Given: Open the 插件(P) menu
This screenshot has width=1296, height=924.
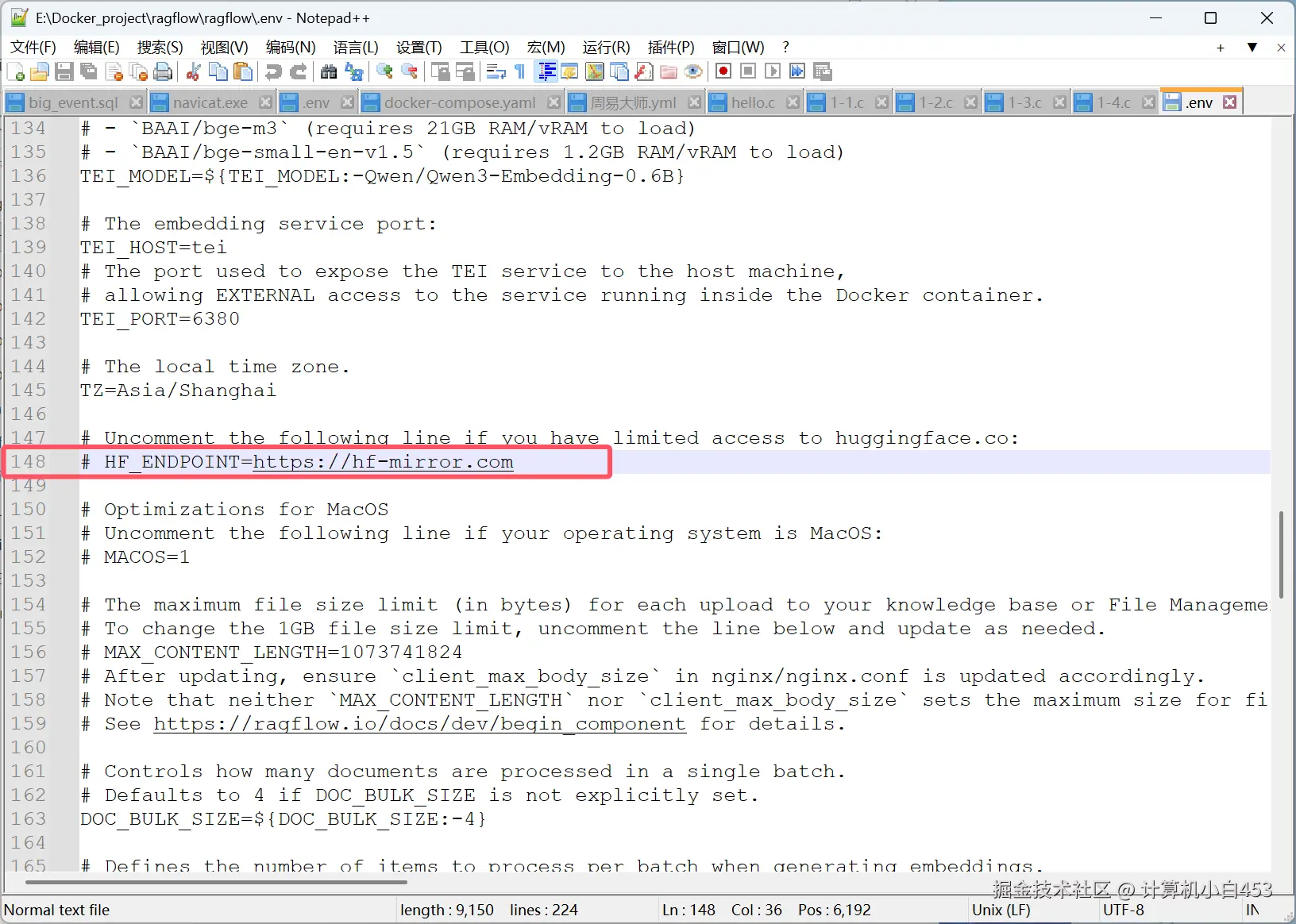Looking at the screenshot, I should 671,48.
